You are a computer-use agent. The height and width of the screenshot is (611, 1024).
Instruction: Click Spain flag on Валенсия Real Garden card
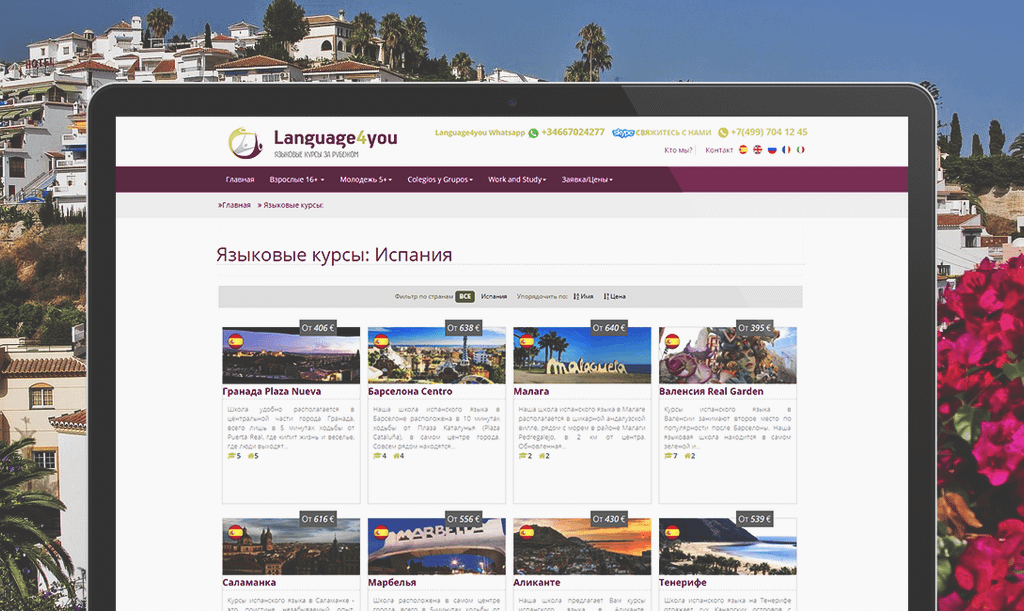673,341
